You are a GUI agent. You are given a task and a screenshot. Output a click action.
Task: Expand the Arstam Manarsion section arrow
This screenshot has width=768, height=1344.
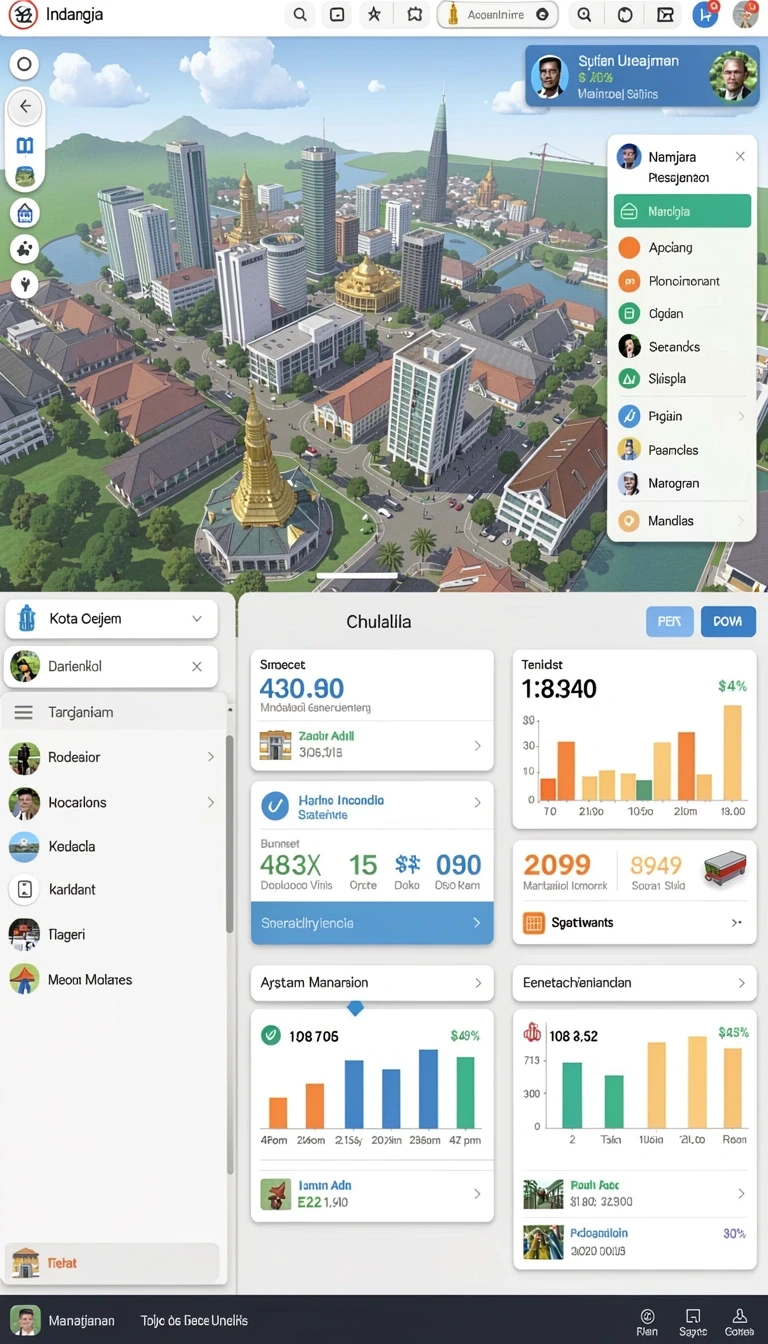(x=479, y=983)
